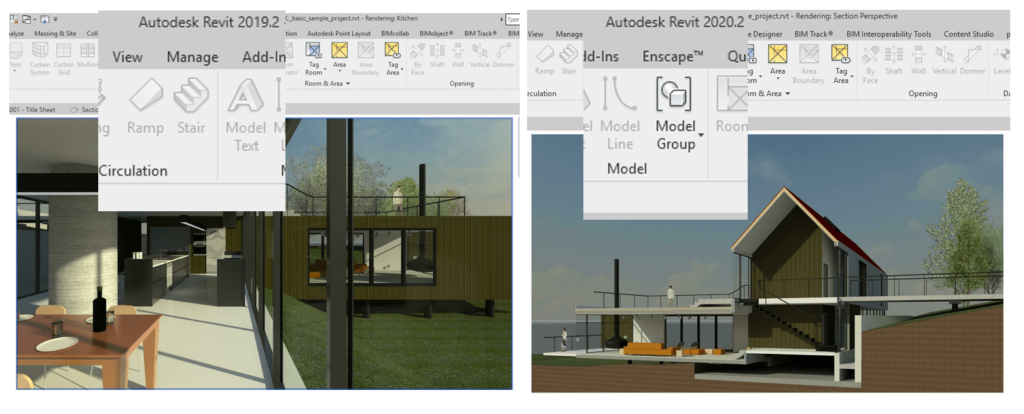Click the Area tool in Revit 2019.2
The width and height of the screenshot is (1024, 414).
pos(339,56)
